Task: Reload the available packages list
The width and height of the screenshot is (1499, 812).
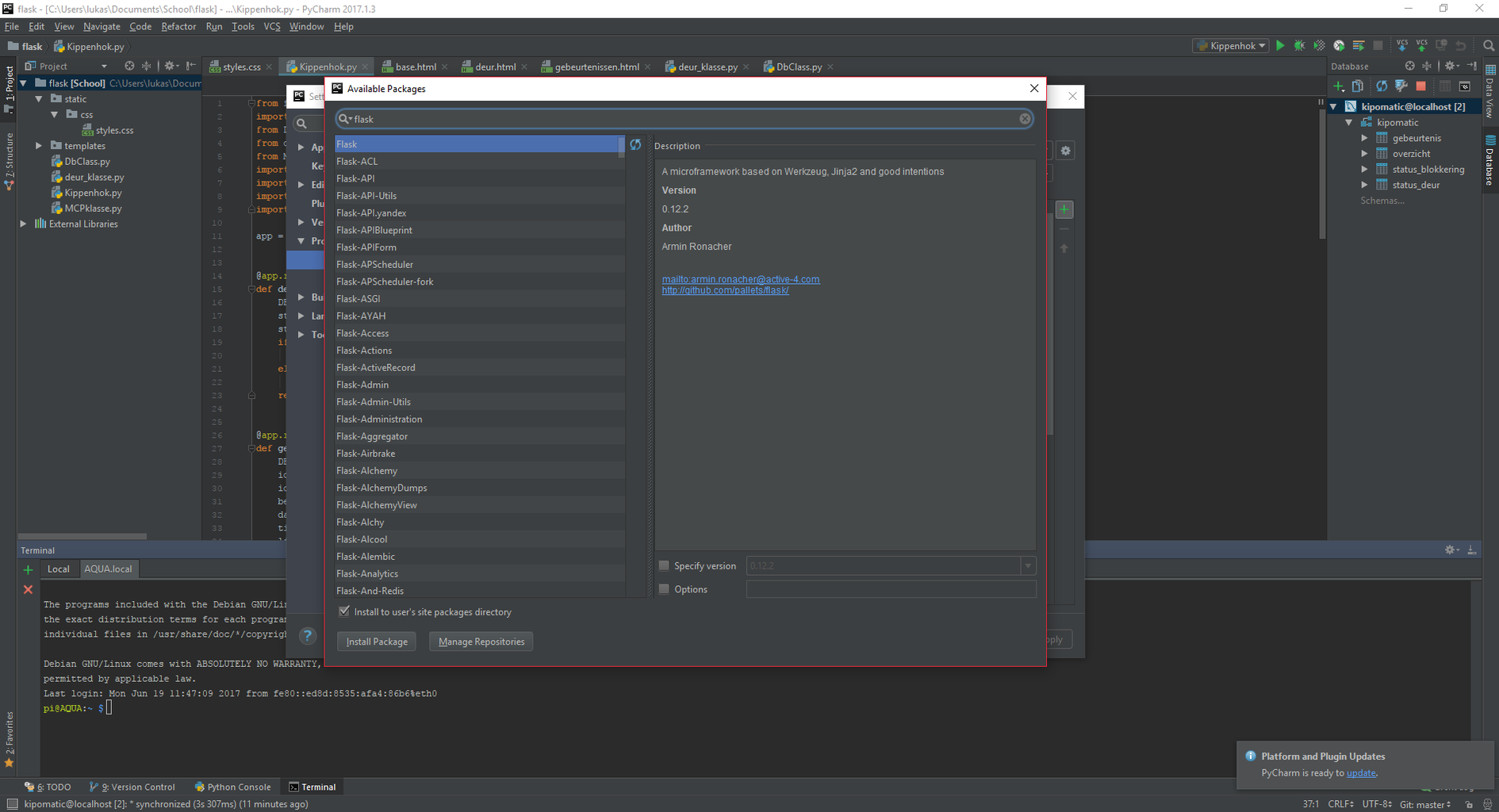Action: coord(635,145)
